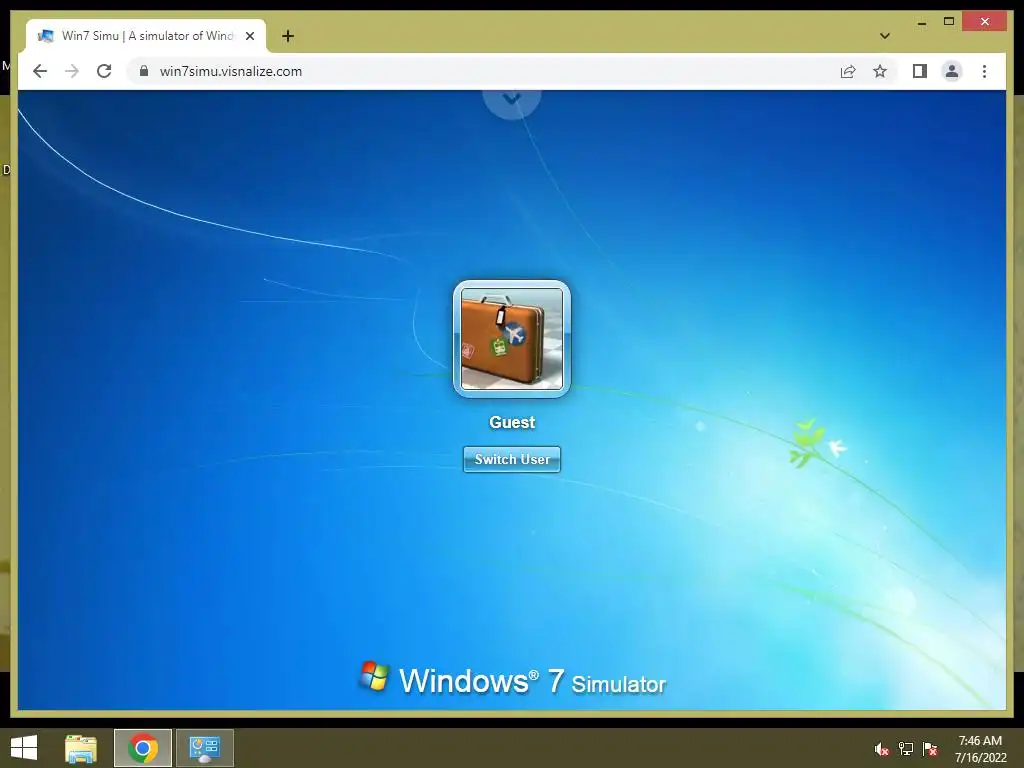
Task: Open the tab search dropdown arrow
Action: (884, 36)
